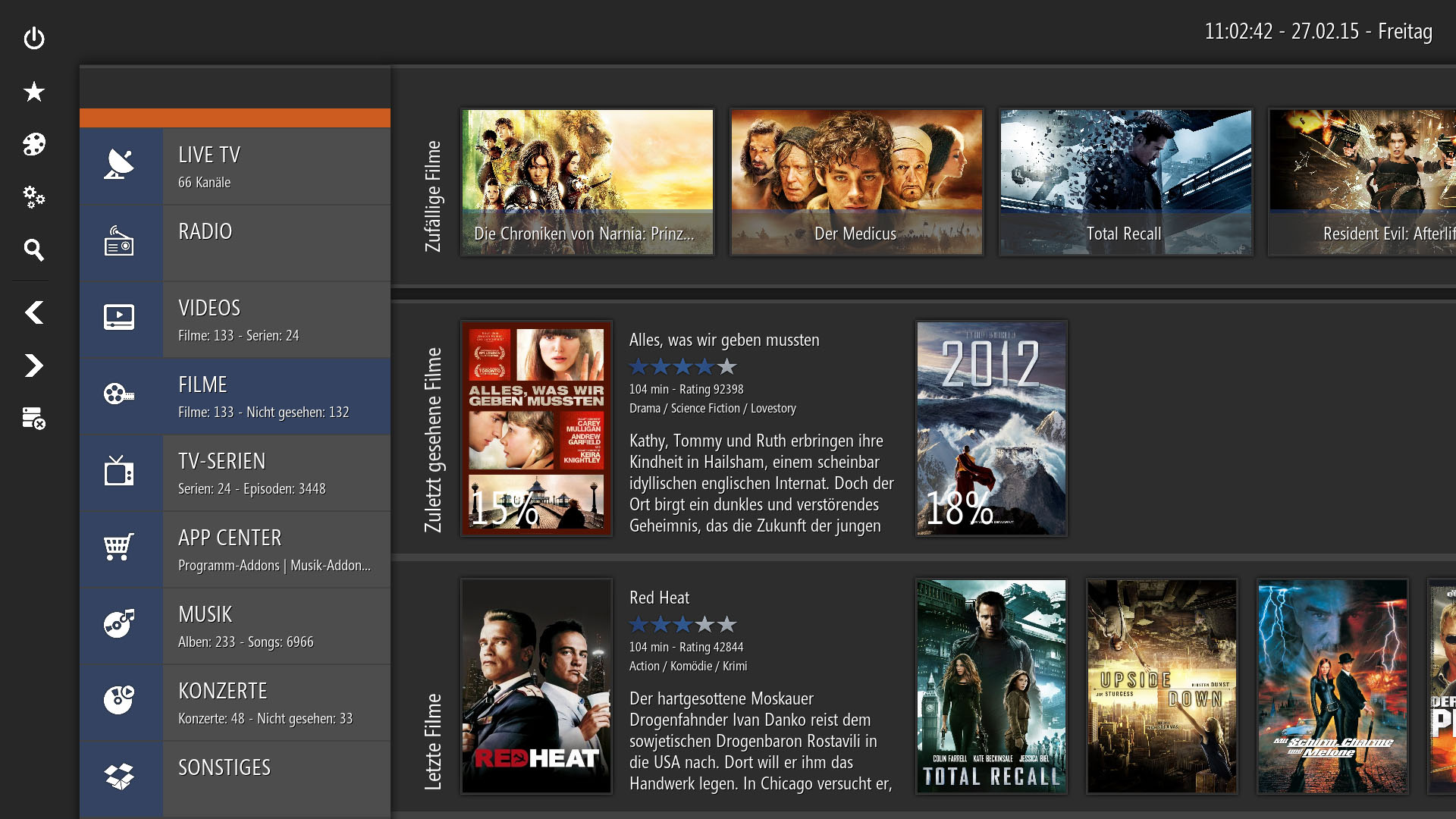Click the 104 min - Rating 42844 text
Image resolution: width=1456 pixels, height=819 pixels.
click(x=686, y=647)
